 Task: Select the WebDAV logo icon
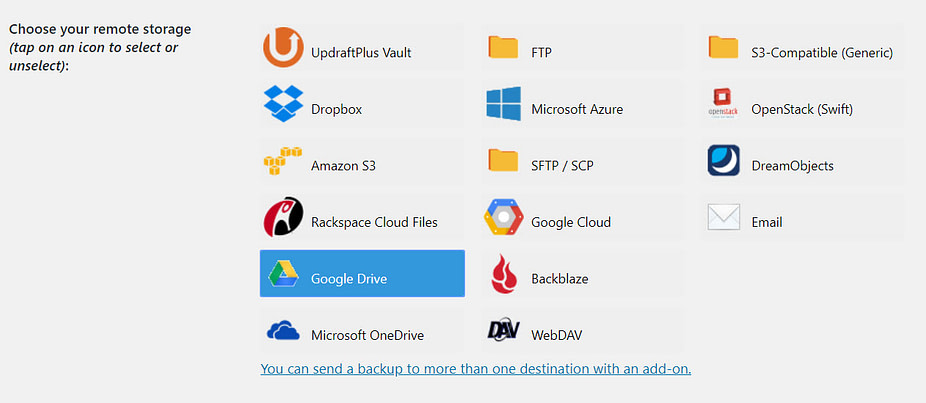tap(504, 330)
